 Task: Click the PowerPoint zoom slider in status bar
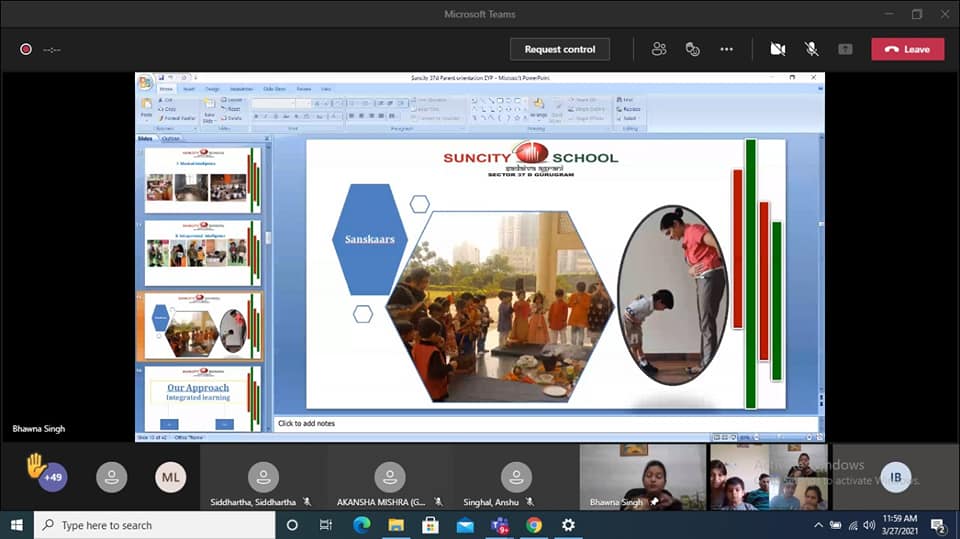[782, 437]
